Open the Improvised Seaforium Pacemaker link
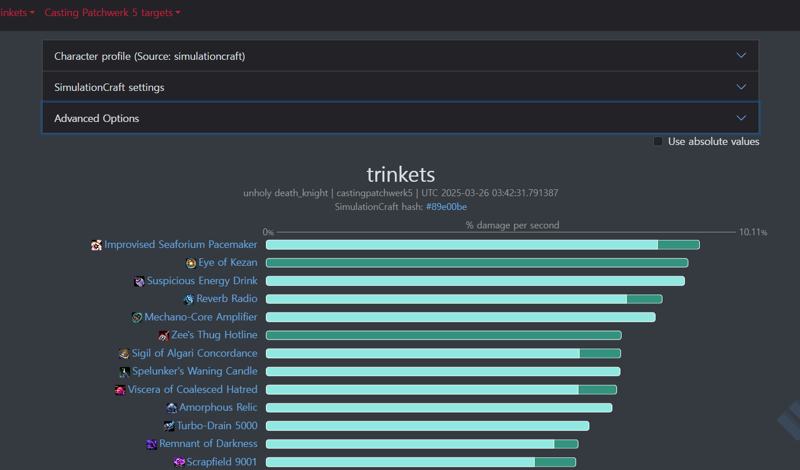 tap(181, 244)
